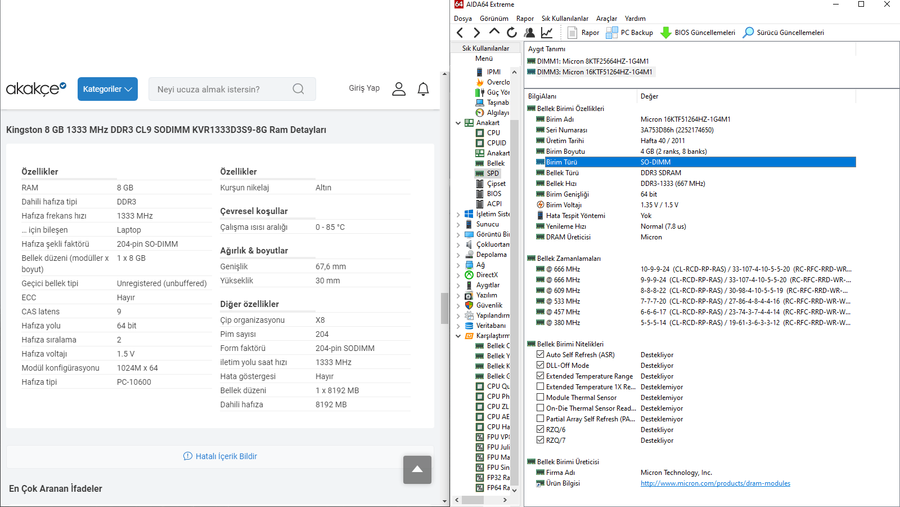
Task: Toggle Partial Array Self Refresh checkbox
Action: (540, 419)
